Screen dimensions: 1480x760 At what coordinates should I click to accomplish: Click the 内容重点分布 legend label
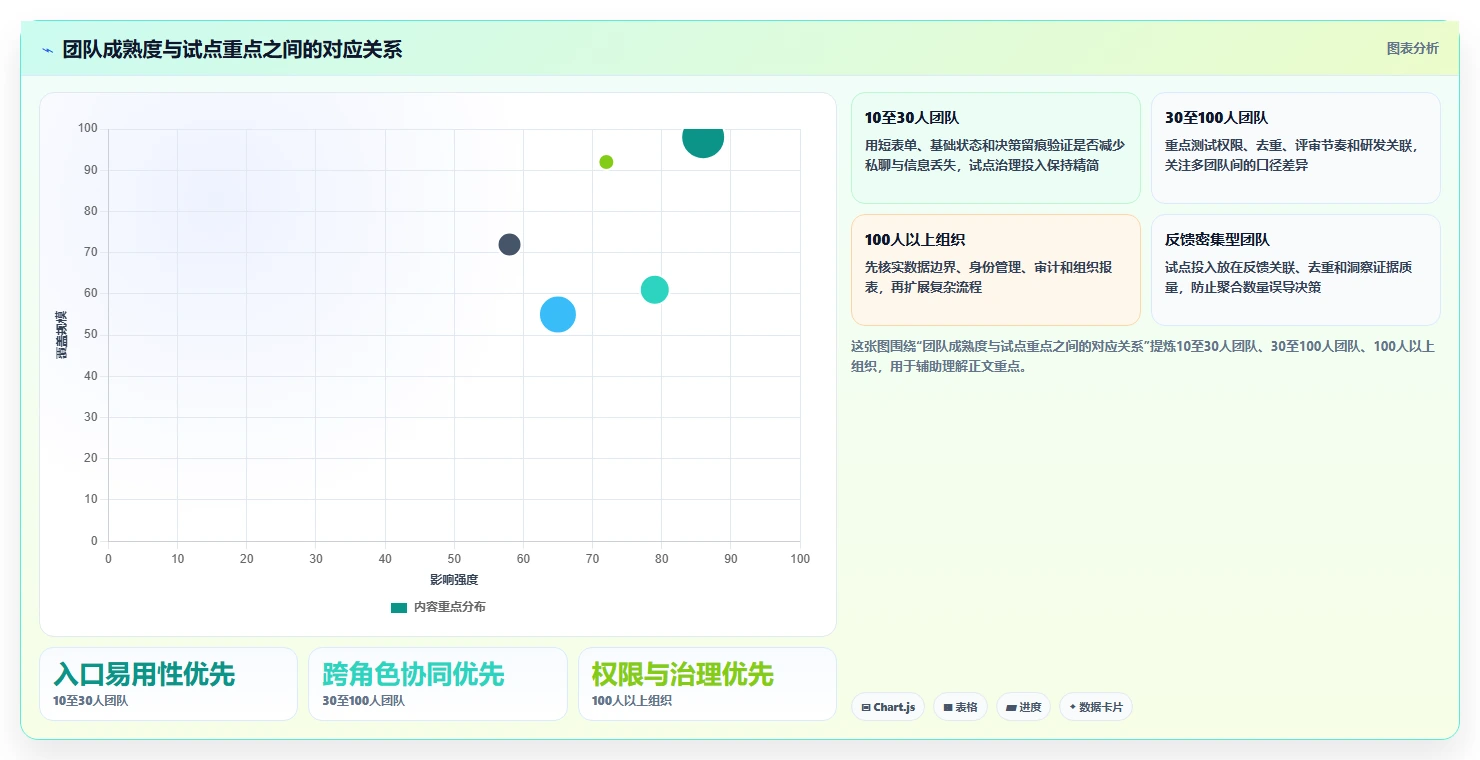click(x=449, y=607)
